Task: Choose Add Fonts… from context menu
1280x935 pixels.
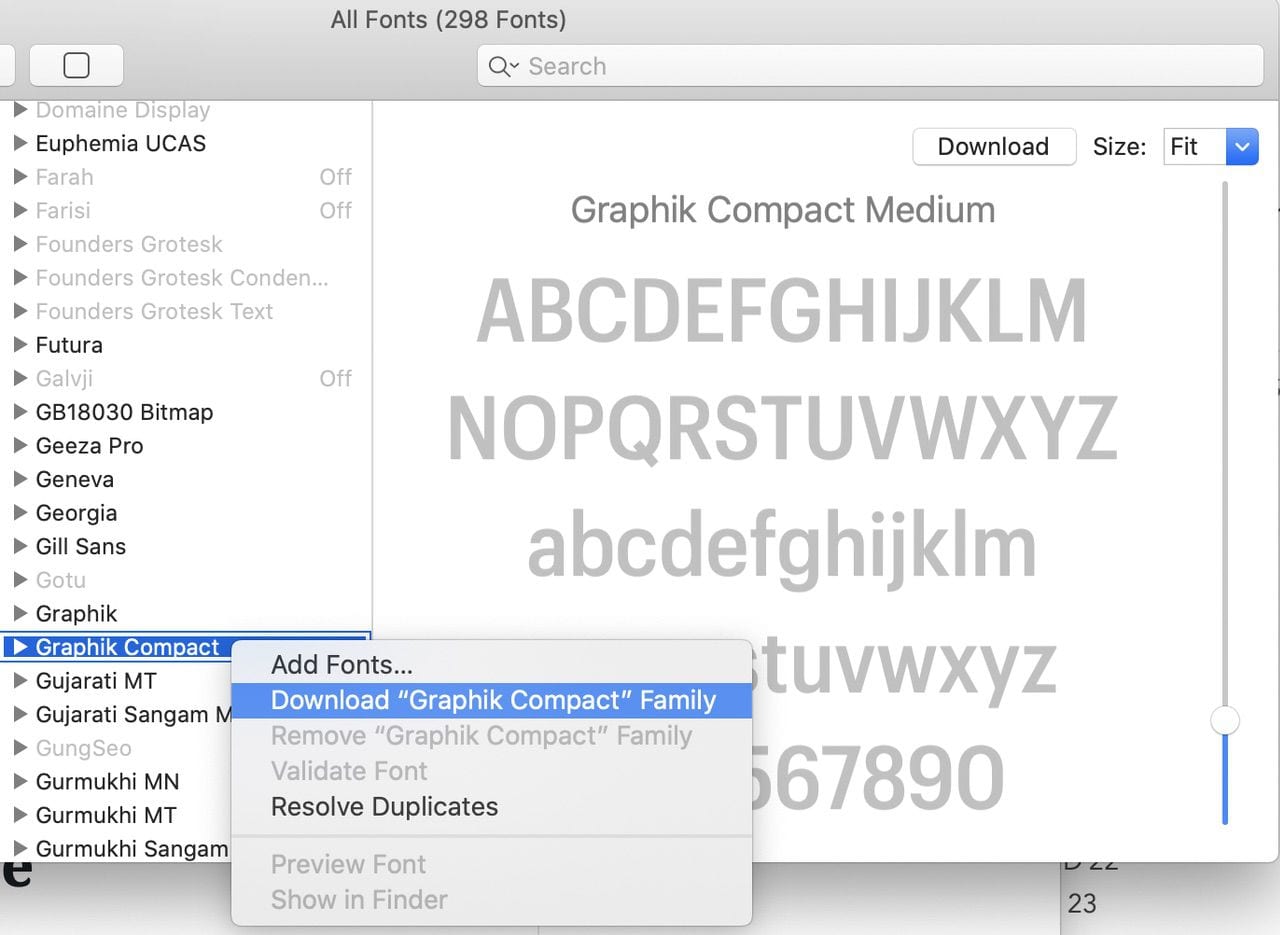Action: (341, 665)
